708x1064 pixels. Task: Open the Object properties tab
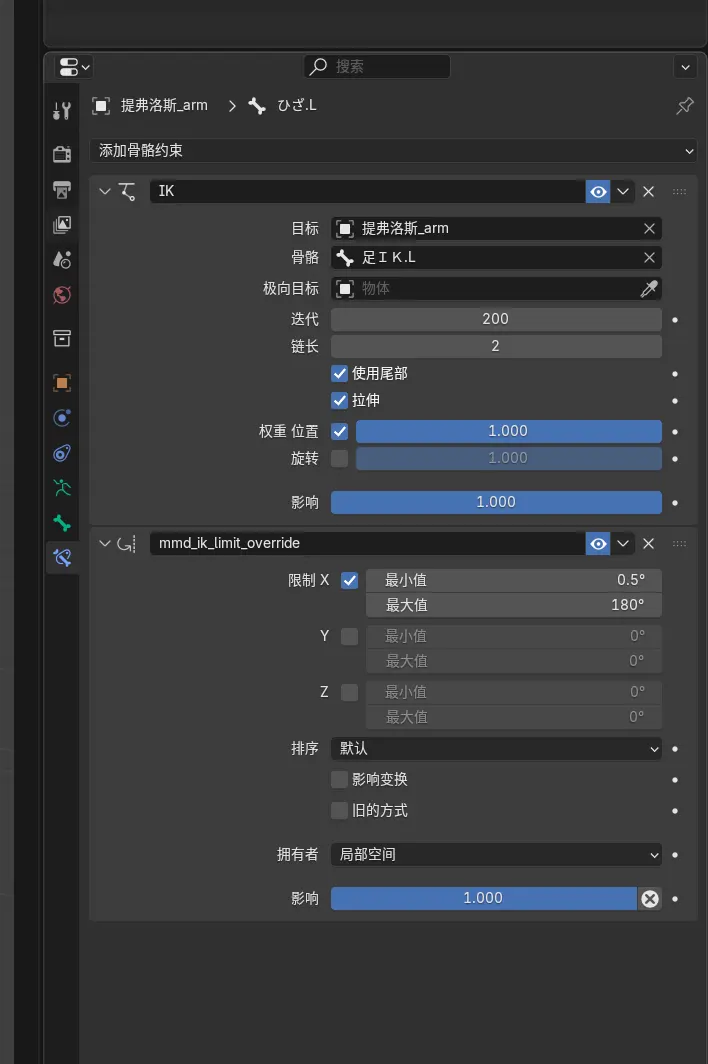click(62, 383)
